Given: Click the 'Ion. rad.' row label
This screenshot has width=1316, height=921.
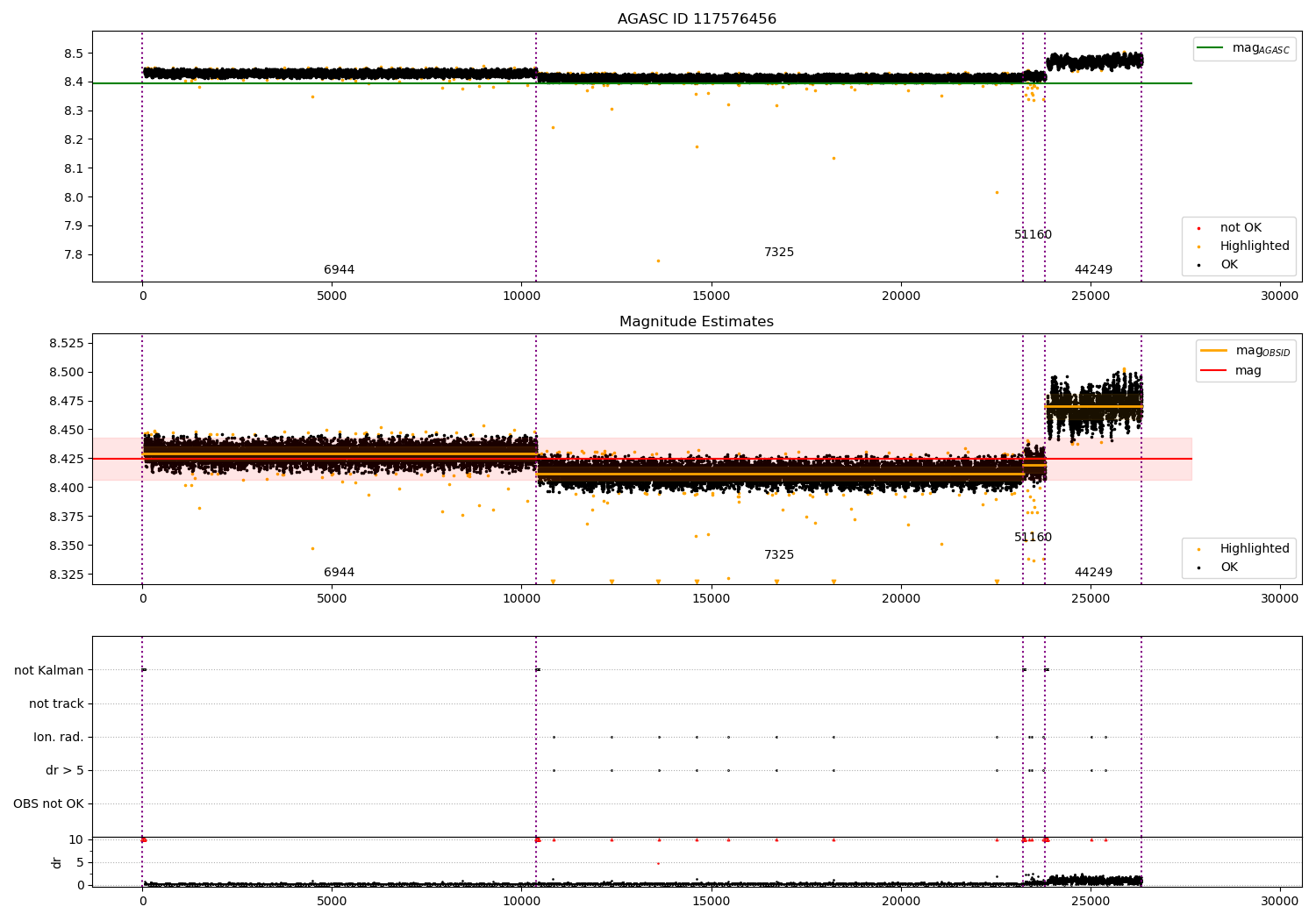Looking at the screenshot, I should 59,738.
